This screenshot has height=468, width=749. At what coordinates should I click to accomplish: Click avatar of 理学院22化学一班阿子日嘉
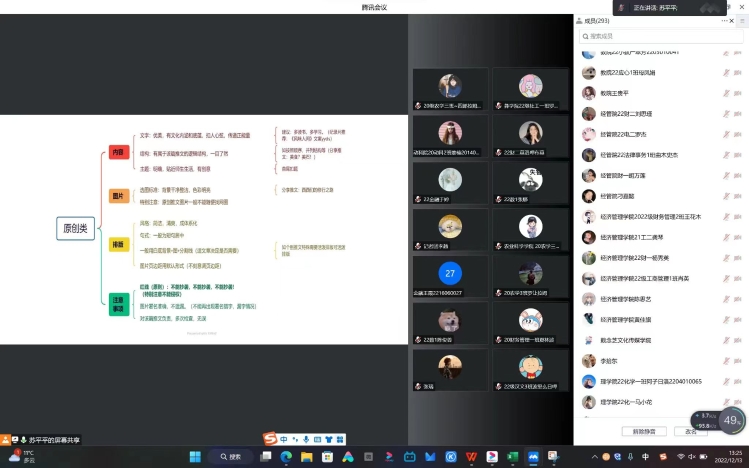coord(588,382)
